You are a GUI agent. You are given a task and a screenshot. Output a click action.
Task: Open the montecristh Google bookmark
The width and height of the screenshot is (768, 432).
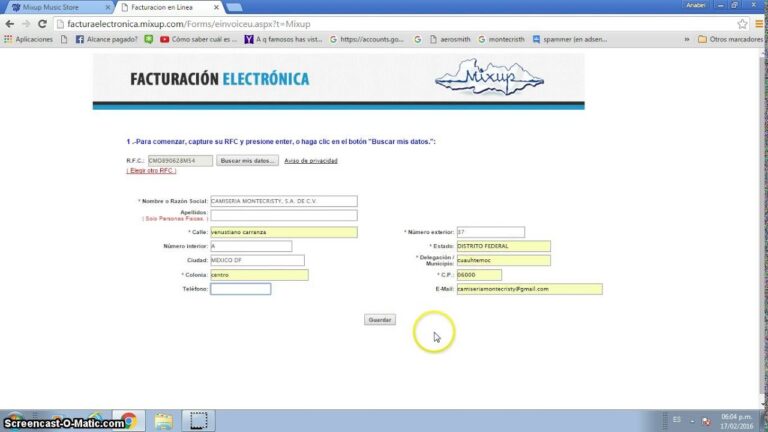click(501, 39)
